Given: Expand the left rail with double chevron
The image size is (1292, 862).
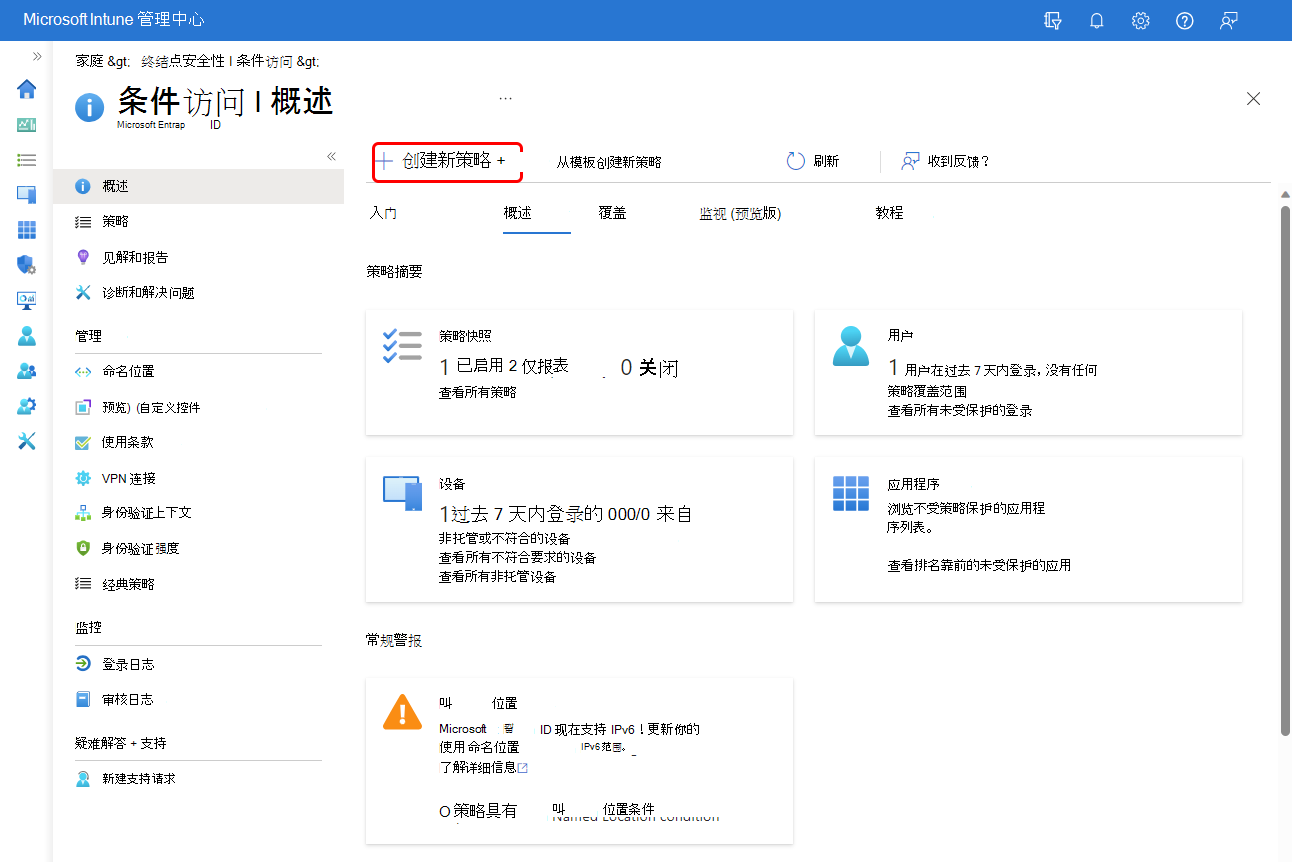Looking at the screenshot, I should (37, 56).
